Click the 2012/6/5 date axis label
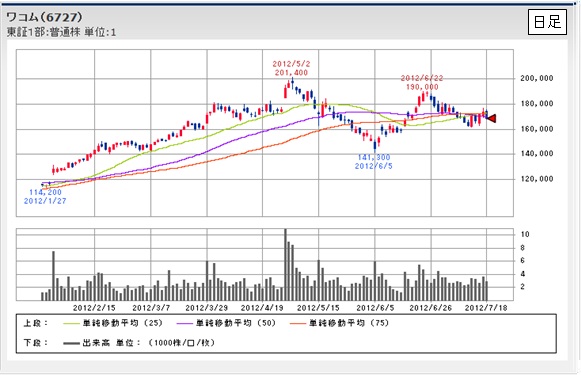The width and height of the screenshot is (581, 375). pos(375,308)
